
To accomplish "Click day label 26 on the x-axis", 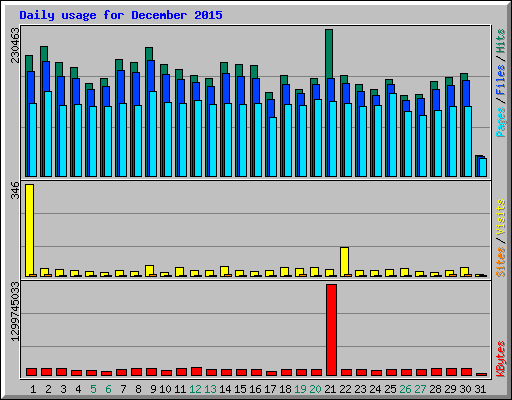I will [405, 389].
